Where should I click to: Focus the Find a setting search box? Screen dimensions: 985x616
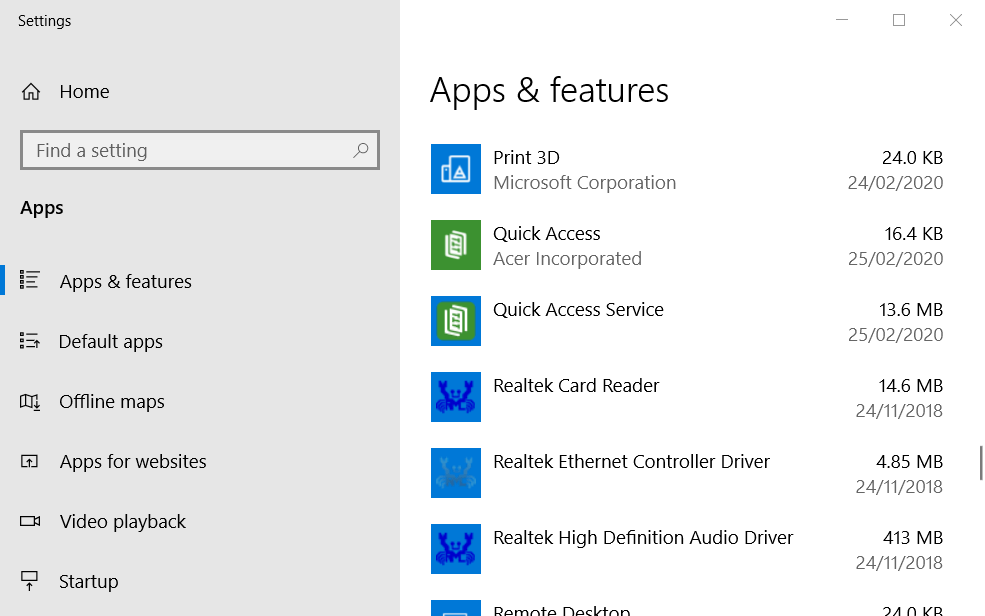click(x=200, y=150)
